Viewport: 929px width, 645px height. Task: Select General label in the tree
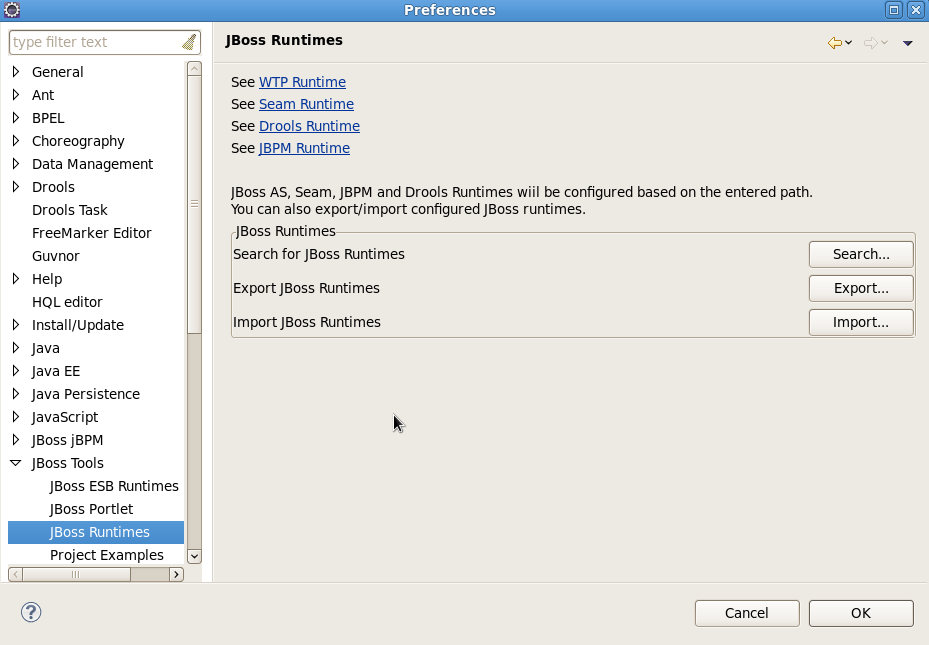[57, 72]
